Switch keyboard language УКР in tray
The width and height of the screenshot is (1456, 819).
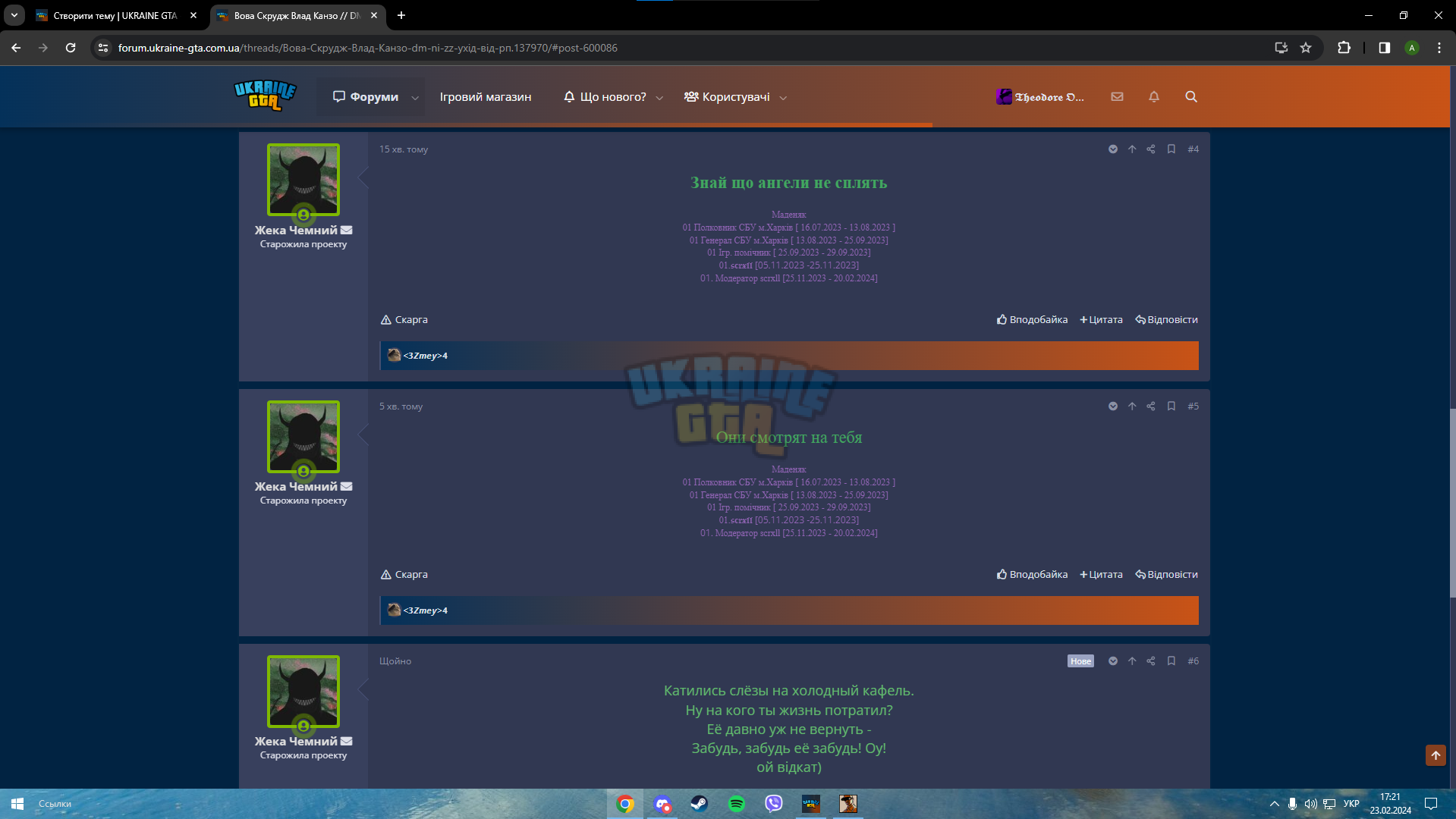pyautogui.click(x=1351, y=804)
